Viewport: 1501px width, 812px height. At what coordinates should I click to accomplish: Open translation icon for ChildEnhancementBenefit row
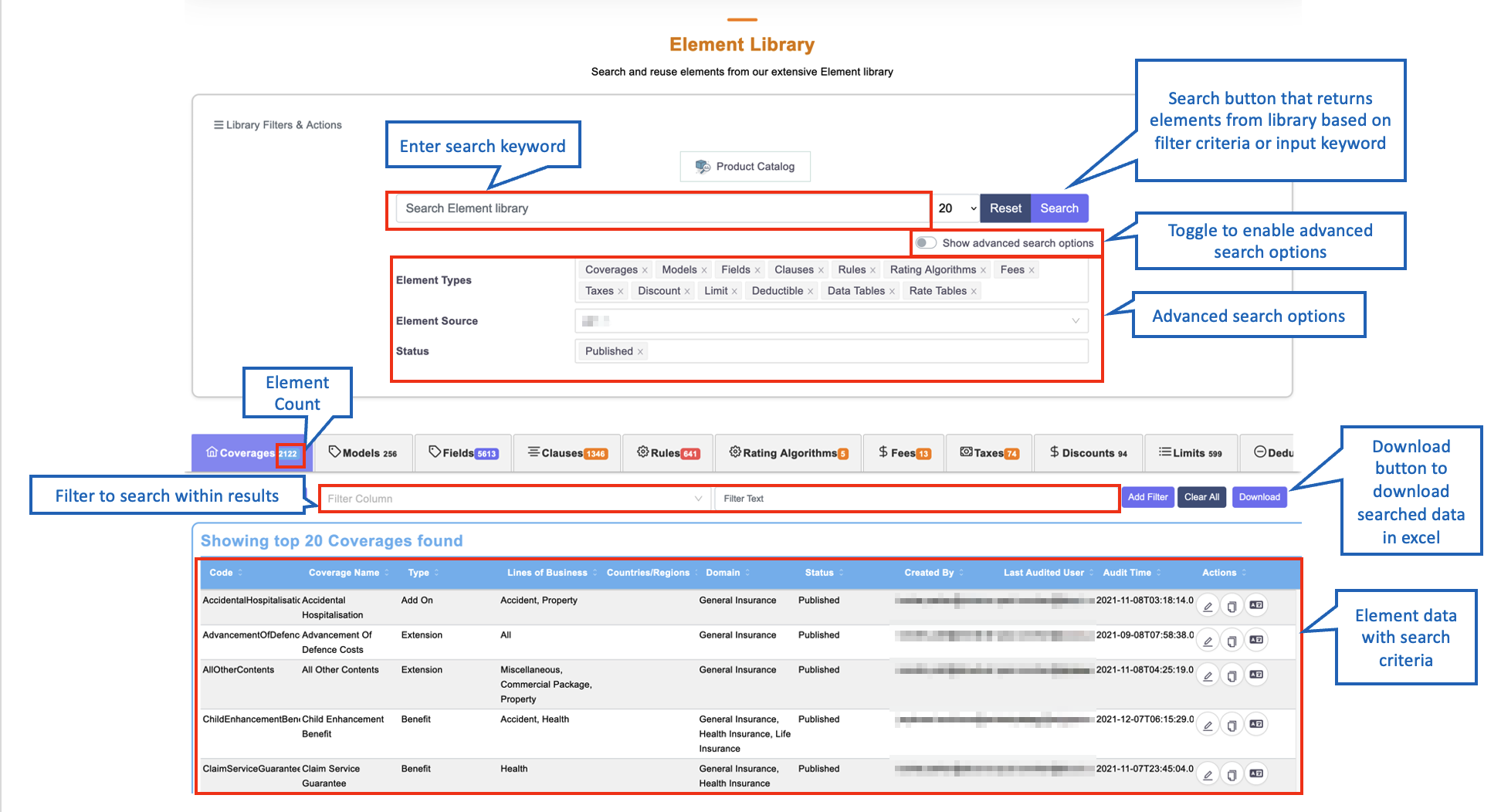point(1256,724)
